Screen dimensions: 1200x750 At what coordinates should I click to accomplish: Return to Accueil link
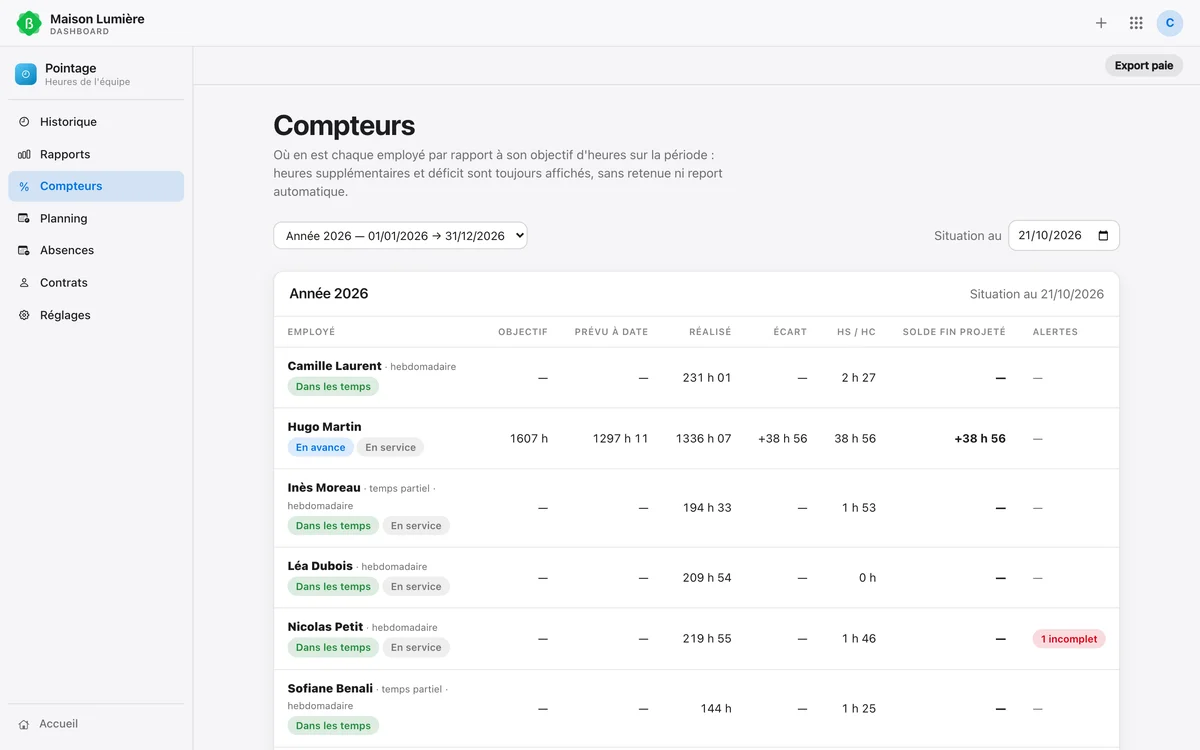click(96, 724)
